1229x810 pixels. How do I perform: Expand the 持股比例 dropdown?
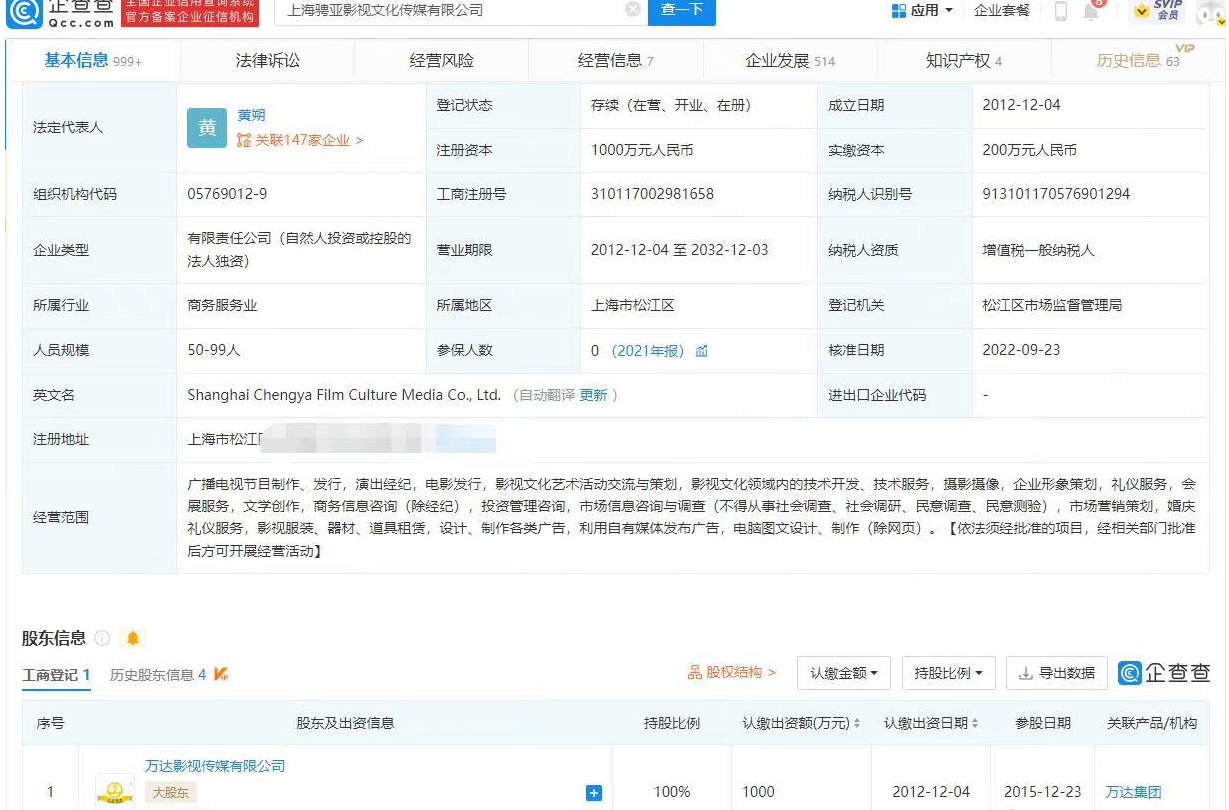[x=948, y=673]
